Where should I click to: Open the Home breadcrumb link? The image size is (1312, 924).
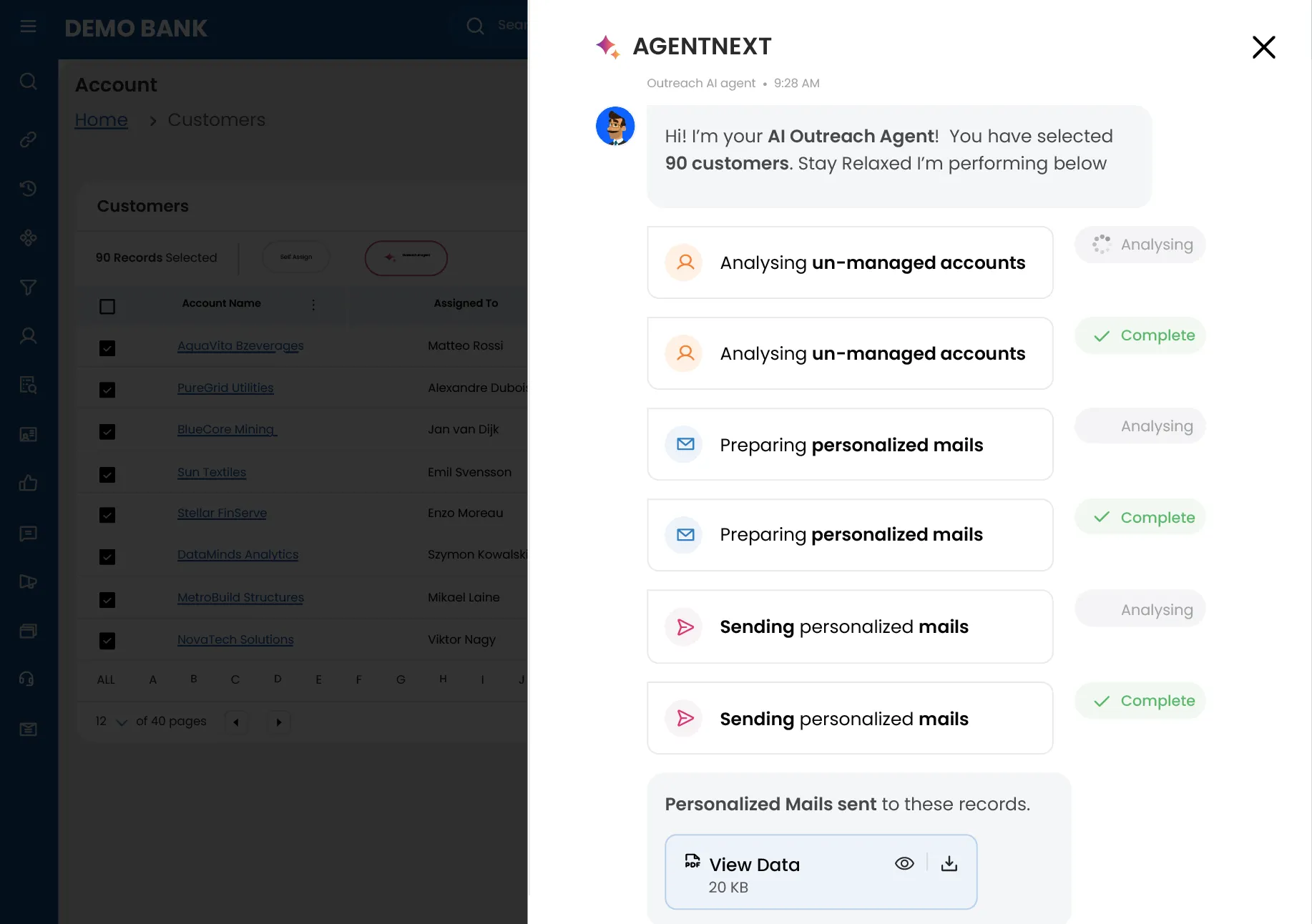pyautogui.click(x=101, y=120)
